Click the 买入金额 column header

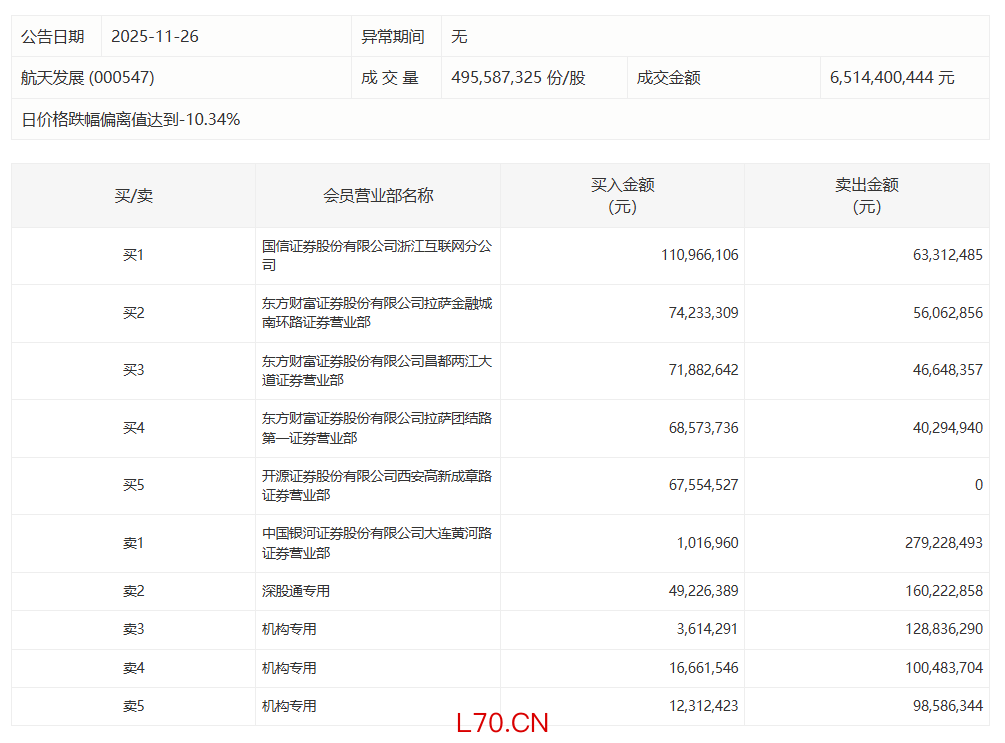point(622,195)
